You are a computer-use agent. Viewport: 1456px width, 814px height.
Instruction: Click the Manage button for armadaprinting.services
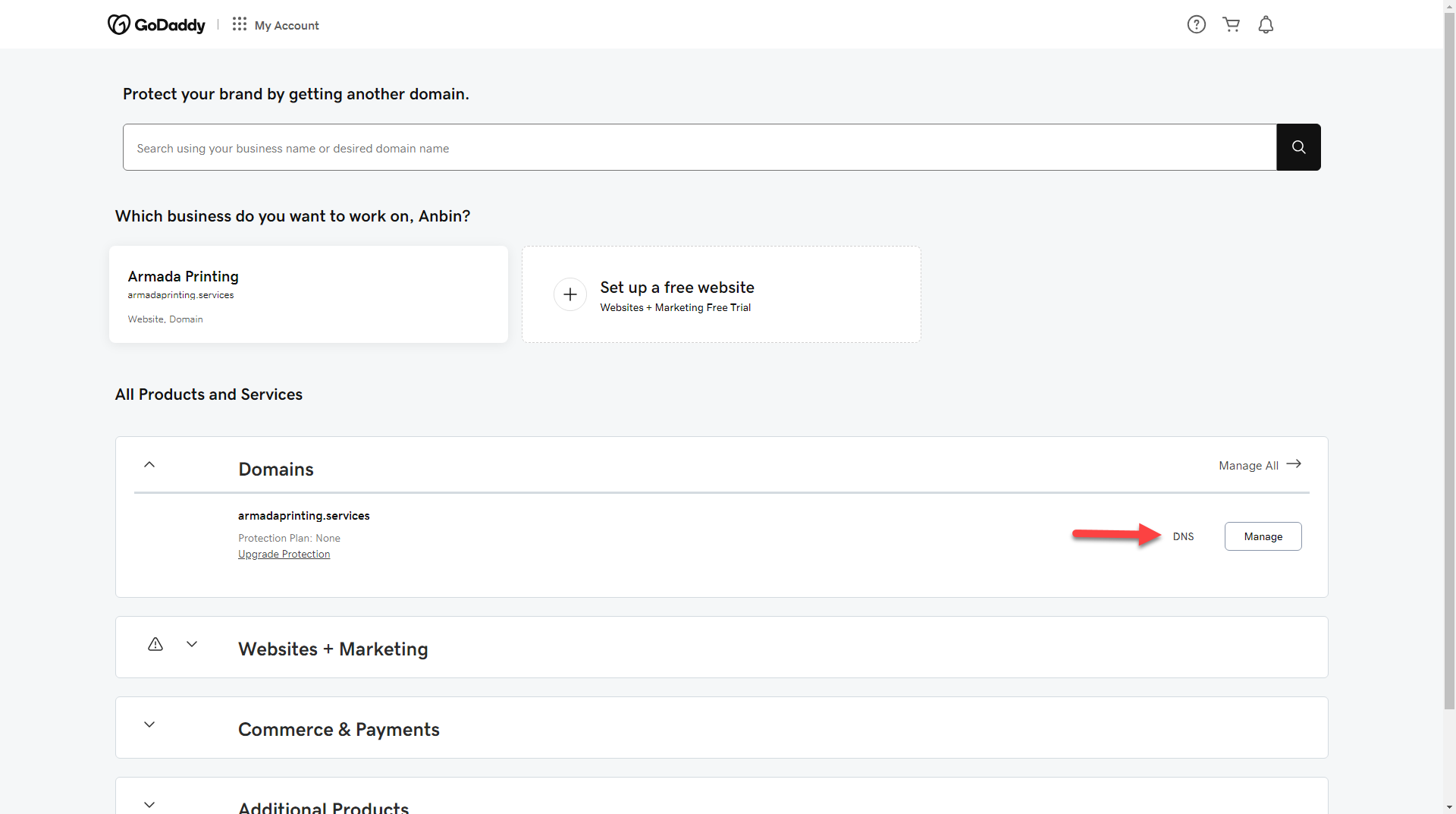(x=1263, y=536)
